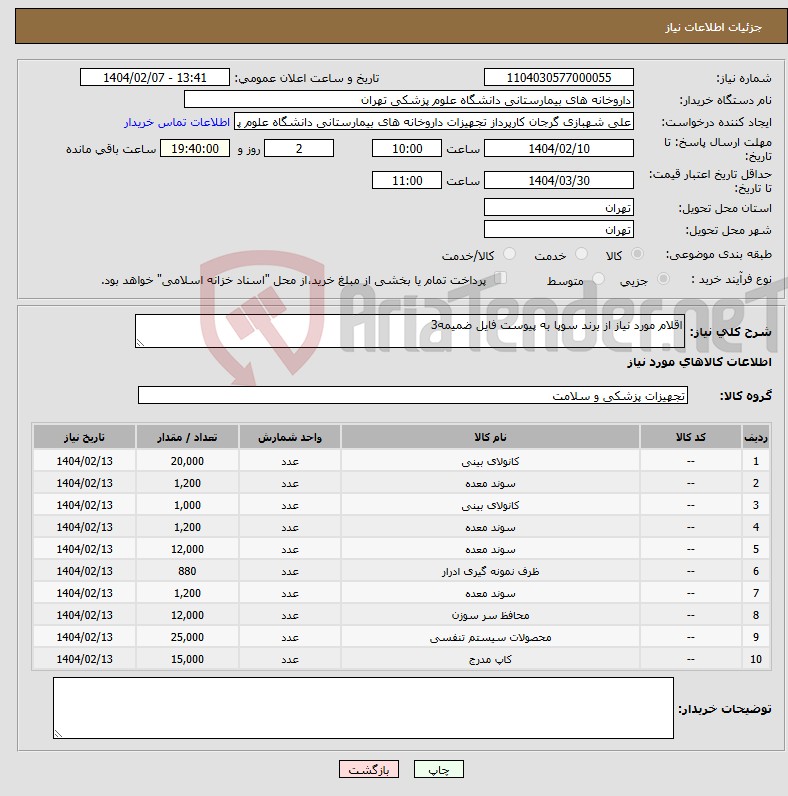
Task: Click کانولای بینی in row 1
Action: click(490, 461)
